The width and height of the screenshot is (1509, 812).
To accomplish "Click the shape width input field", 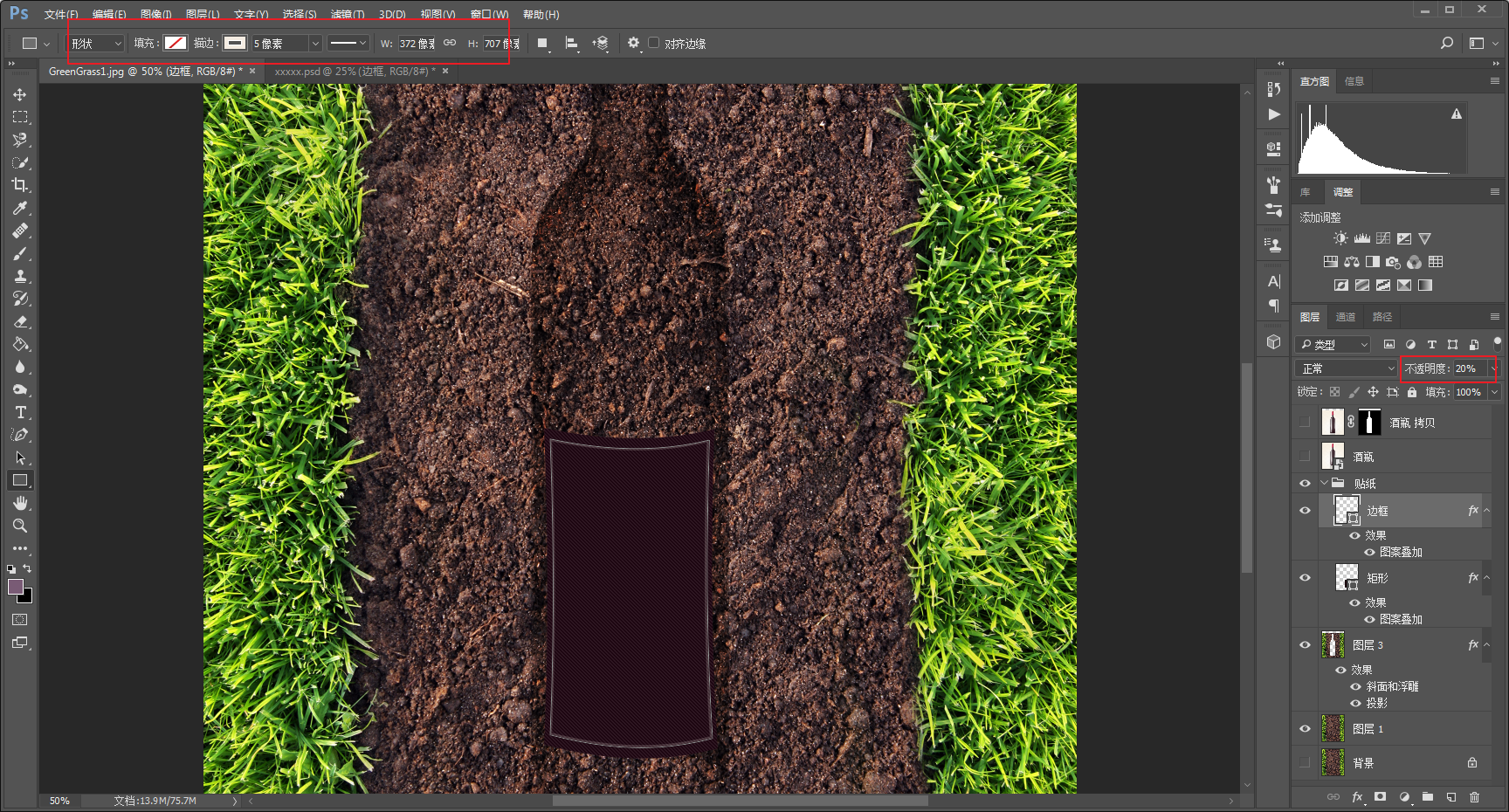I will coord(417,44).
